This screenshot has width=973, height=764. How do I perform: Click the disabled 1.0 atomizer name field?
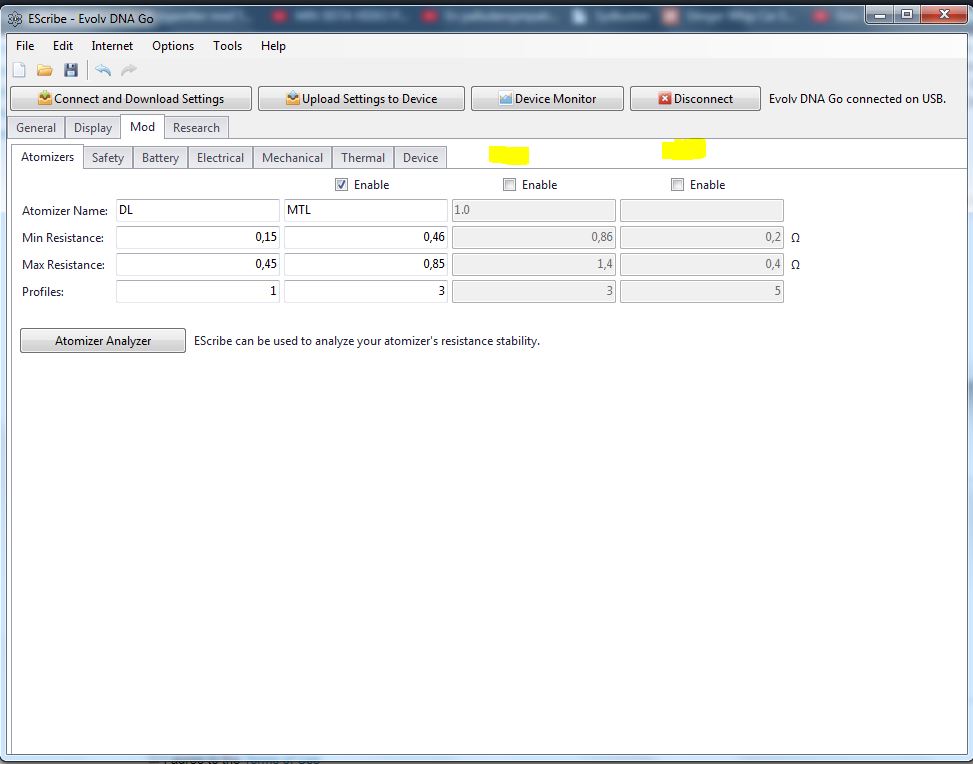pos(534,210)
